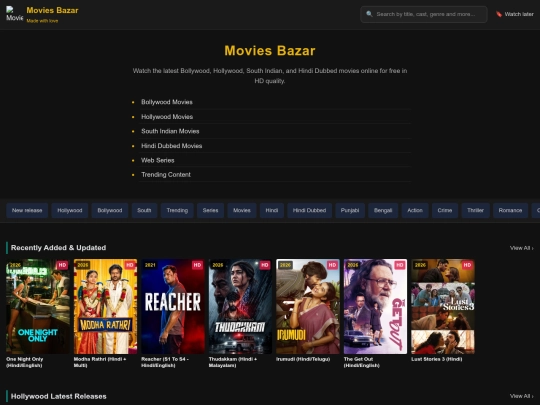Click The Get Out (Hindi/English) title
The width and height of the screenshot is (540, 405).
tap(362, 362)
